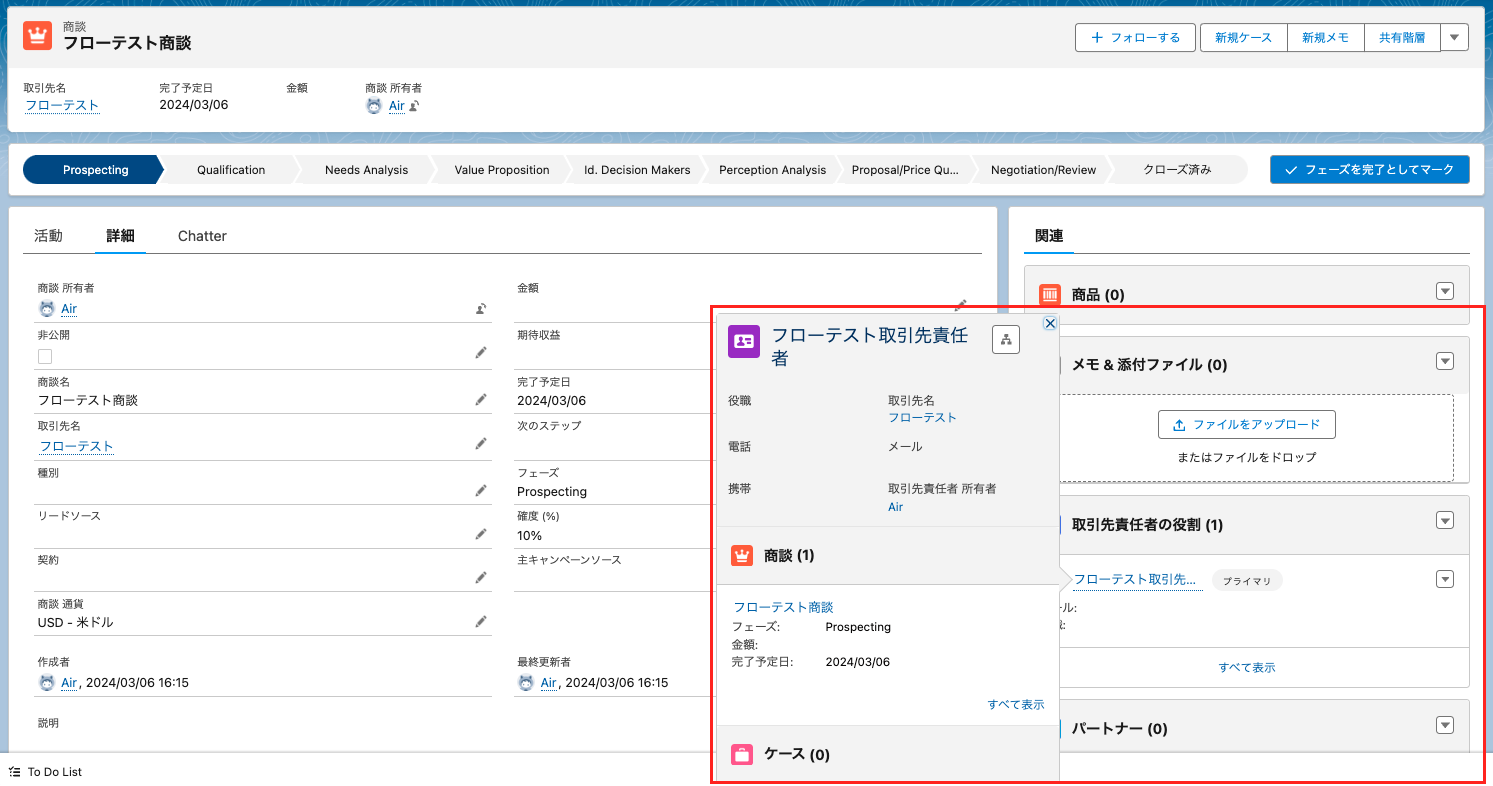Click the opportunity crown icon in the header
The width and height of the screenshot is (1493, 786).
(x=37, y=36)
